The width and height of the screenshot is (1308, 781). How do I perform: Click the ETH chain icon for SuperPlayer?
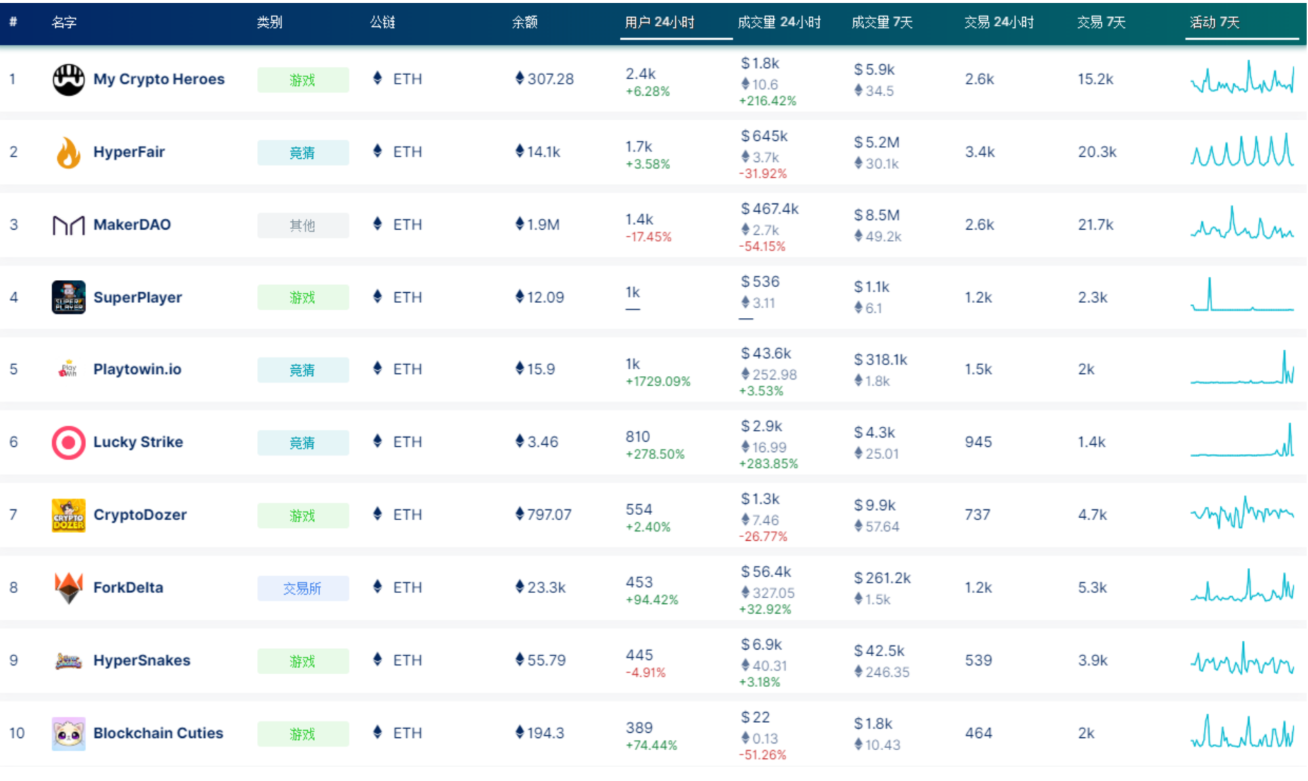coord(378,296)
